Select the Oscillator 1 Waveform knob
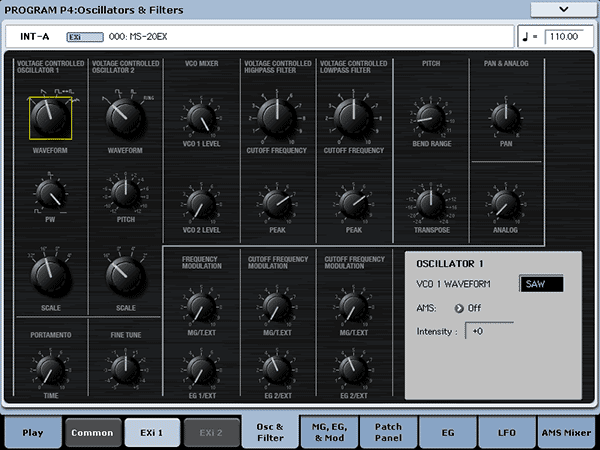This screenshot has width=600, height=450. coord(49,118)
